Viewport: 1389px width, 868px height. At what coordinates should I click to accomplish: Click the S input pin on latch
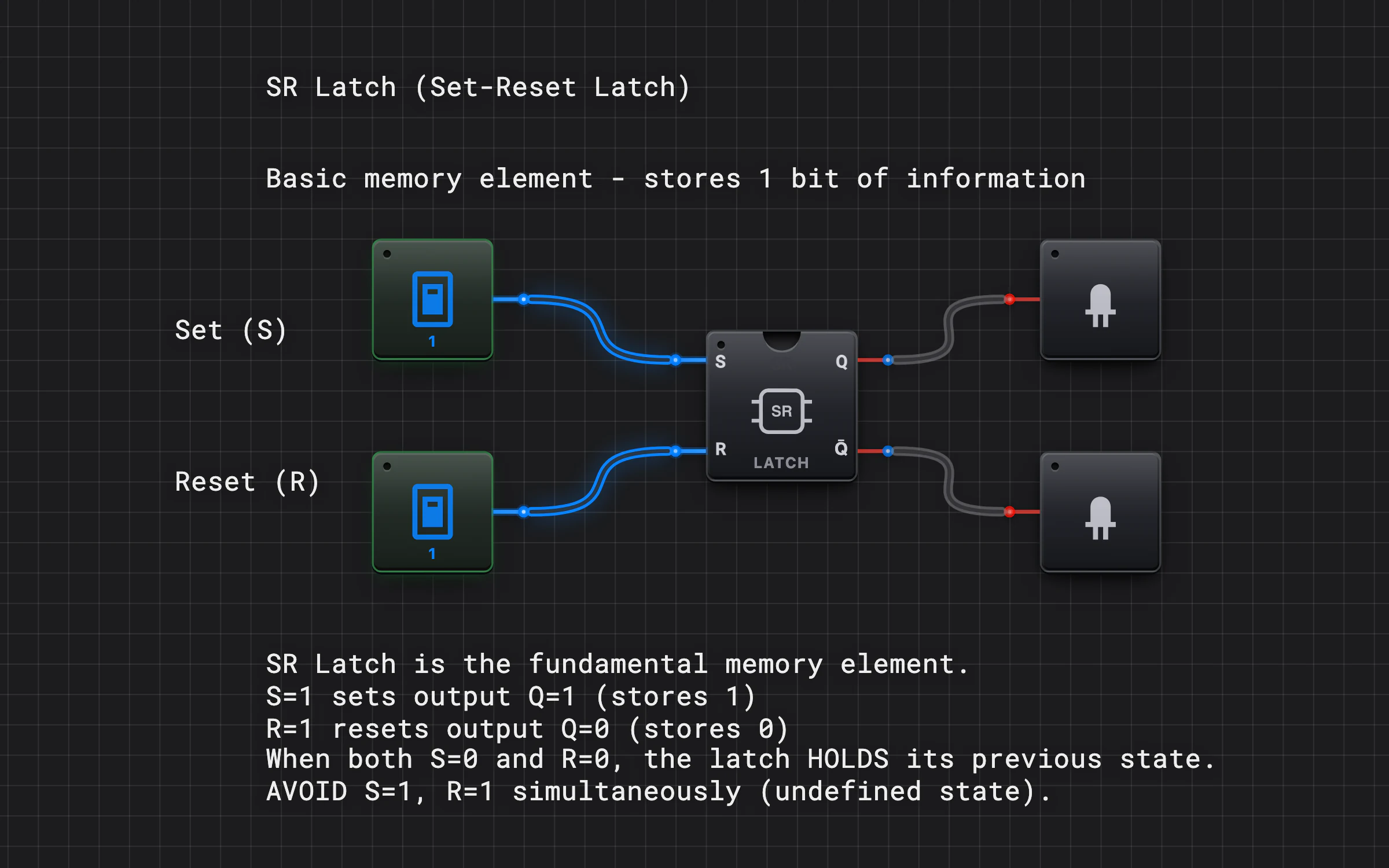[675, 360]
